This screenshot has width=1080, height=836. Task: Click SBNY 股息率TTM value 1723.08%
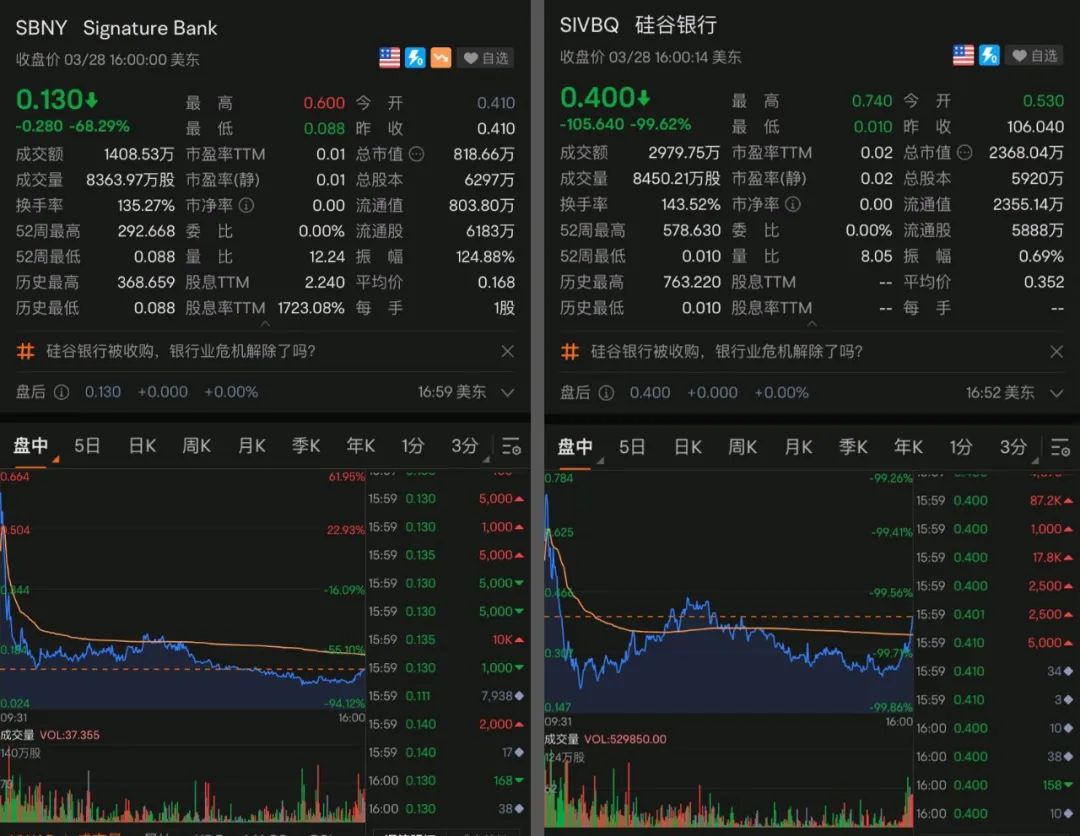[311, 308]
